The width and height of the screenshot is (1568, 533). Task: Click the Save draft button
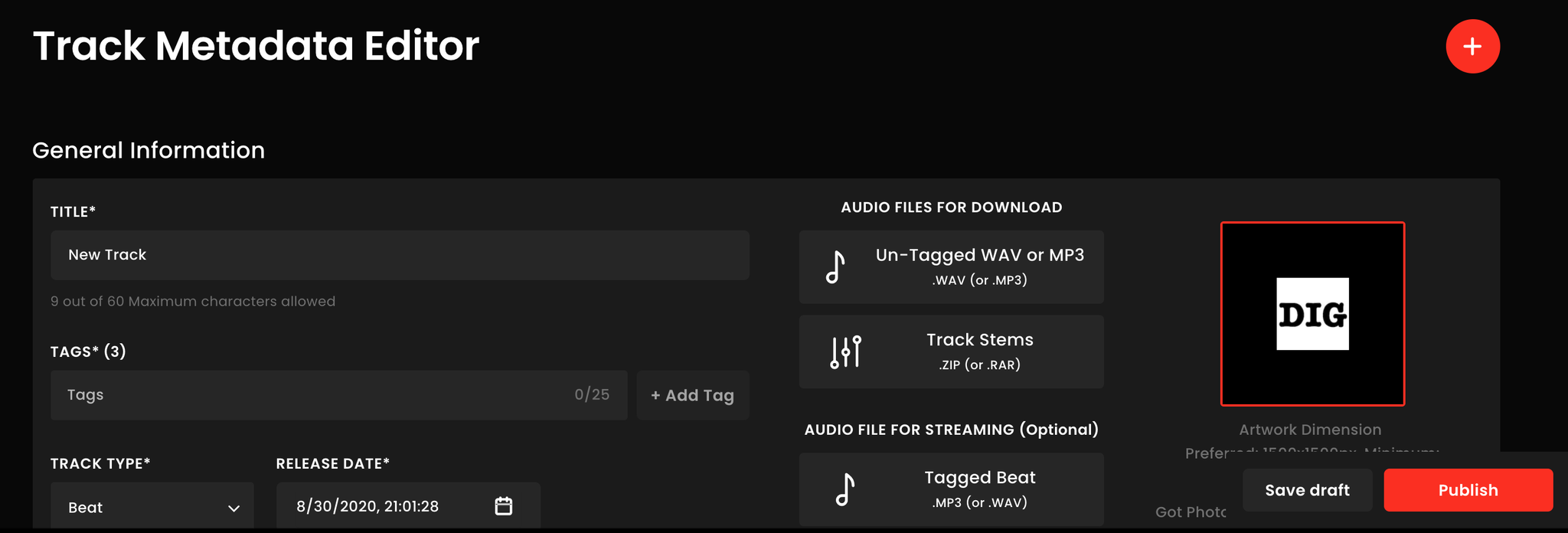click(x=1307, y=490)
